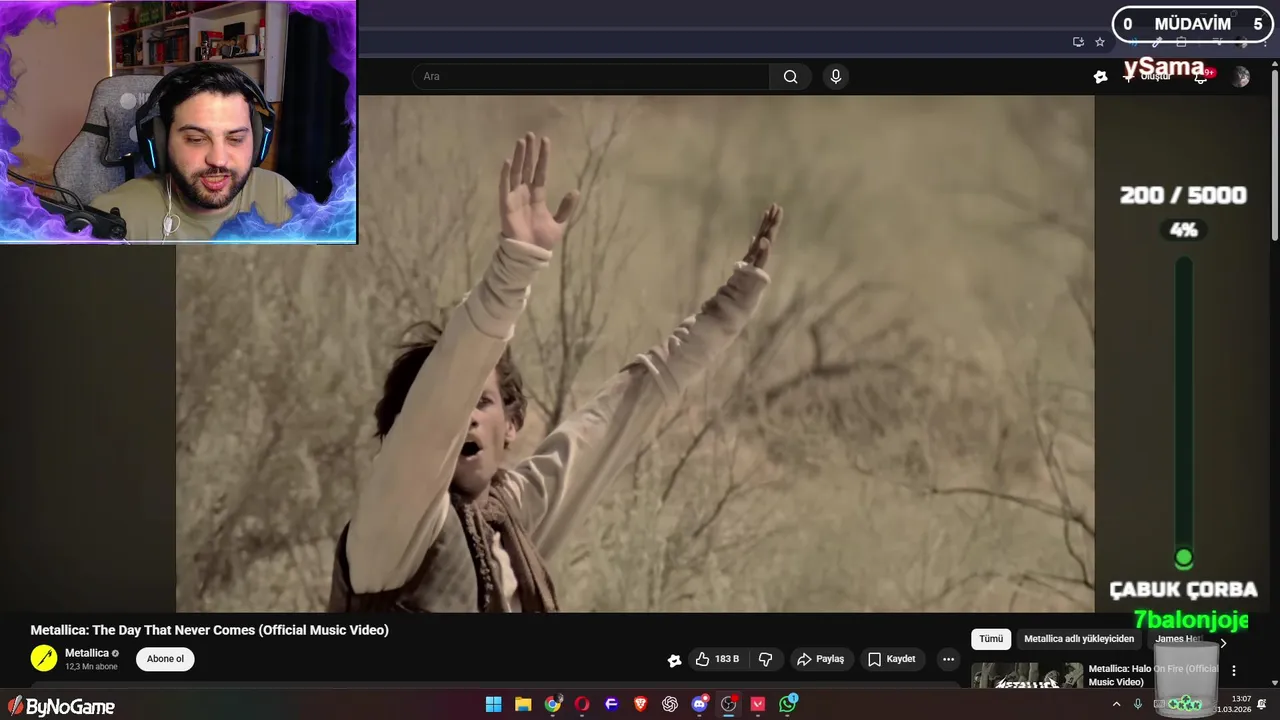This screenshot has height=720, width=1280.
Task: Open Metallica: Halo On Fire title link
Action: tap(1153, 675)
